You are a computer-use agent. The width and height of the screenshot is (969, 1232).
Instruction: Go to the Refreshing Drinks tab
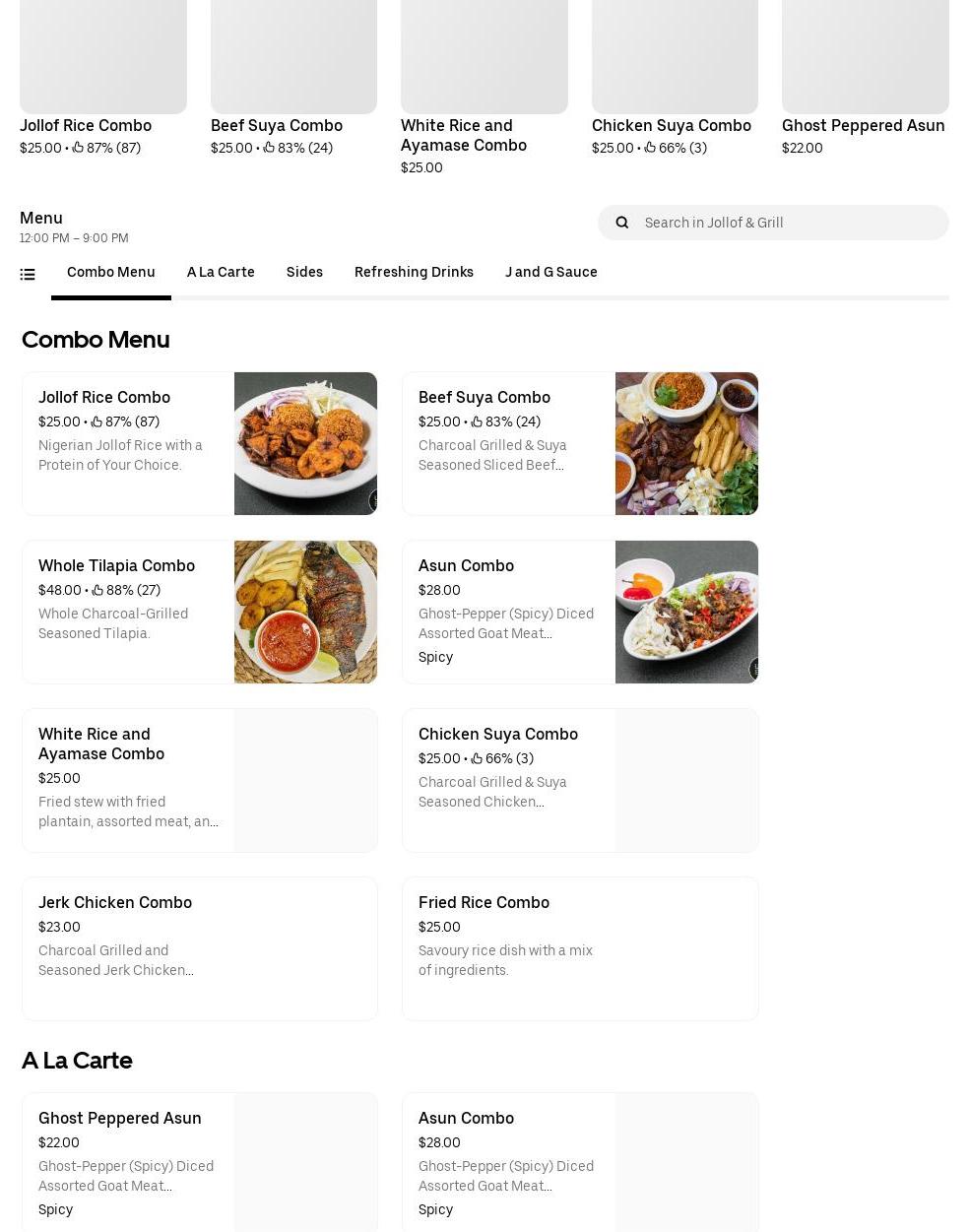click(414, 272)
